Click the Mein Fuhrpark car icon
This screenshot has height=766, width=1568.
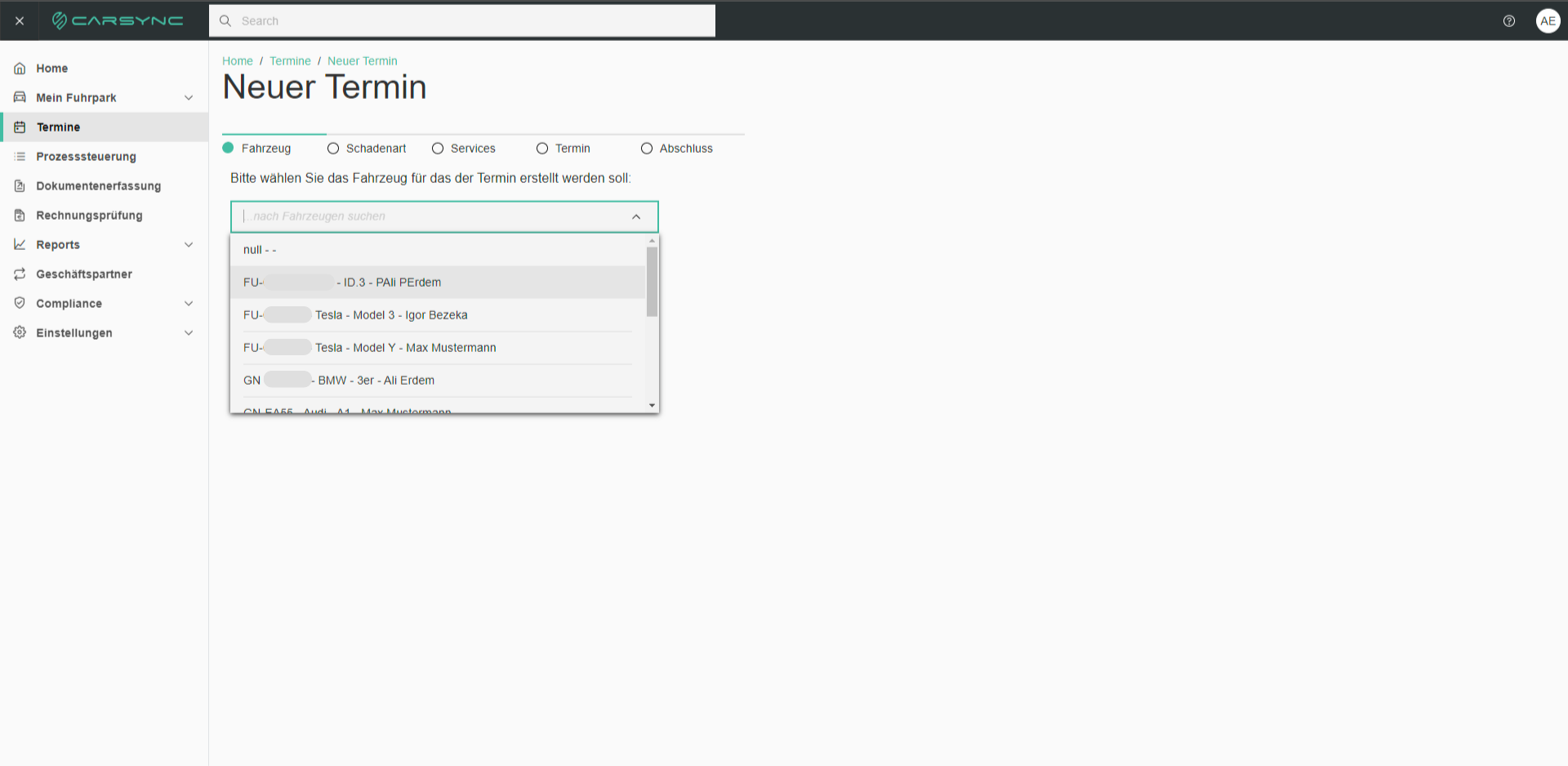pos(20,97)
